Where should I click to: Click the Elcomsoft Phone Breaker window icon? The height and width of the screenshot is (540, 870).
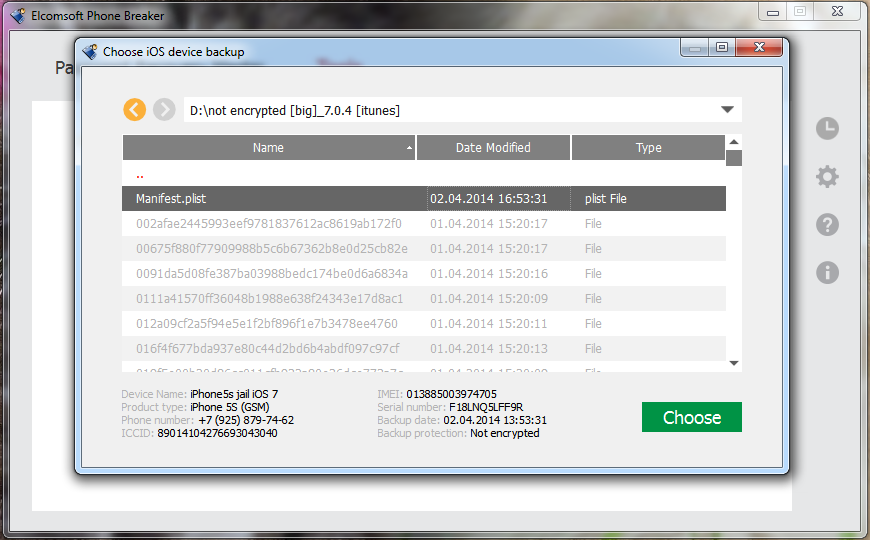click(x=17, y=16)
